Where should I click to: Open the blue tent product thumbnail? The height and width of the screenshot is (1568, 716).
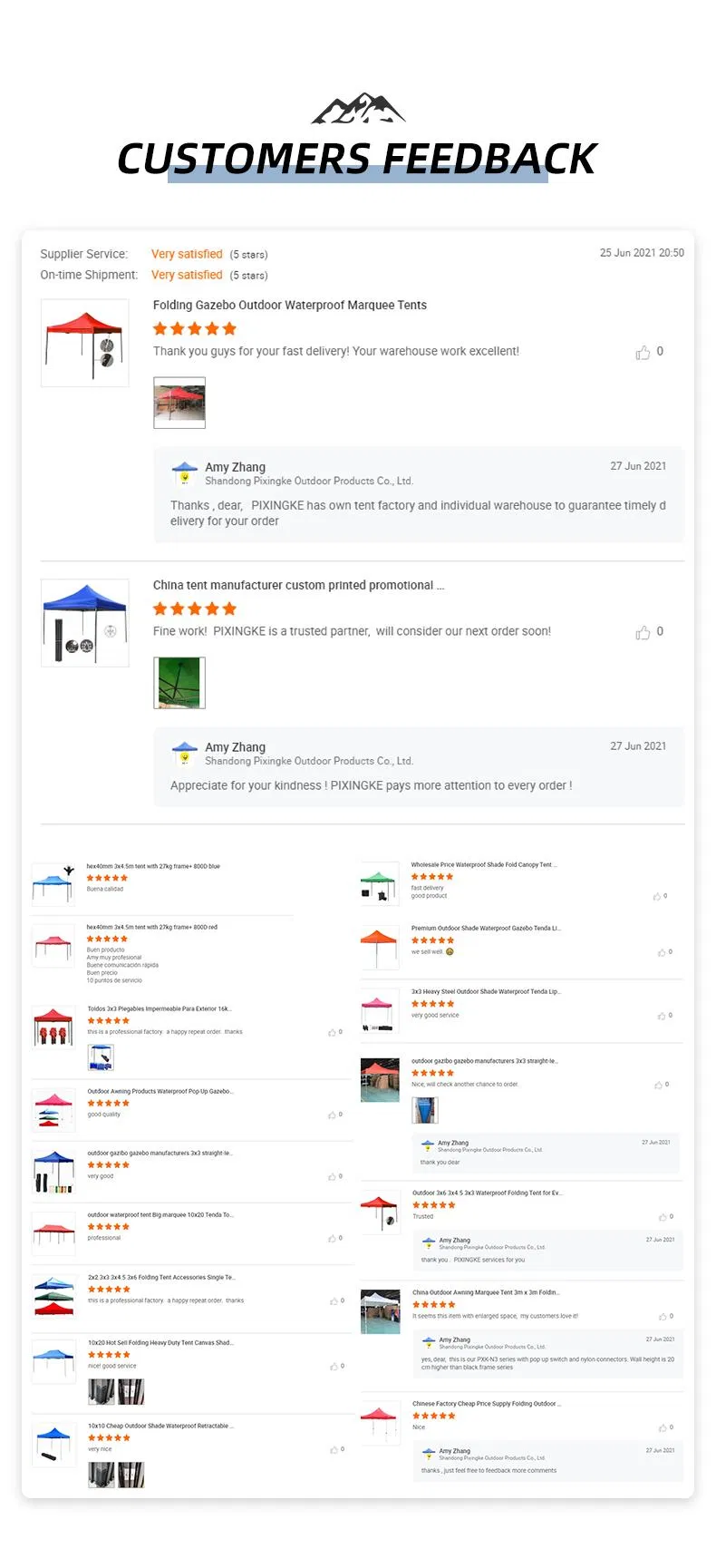point(84,622)
